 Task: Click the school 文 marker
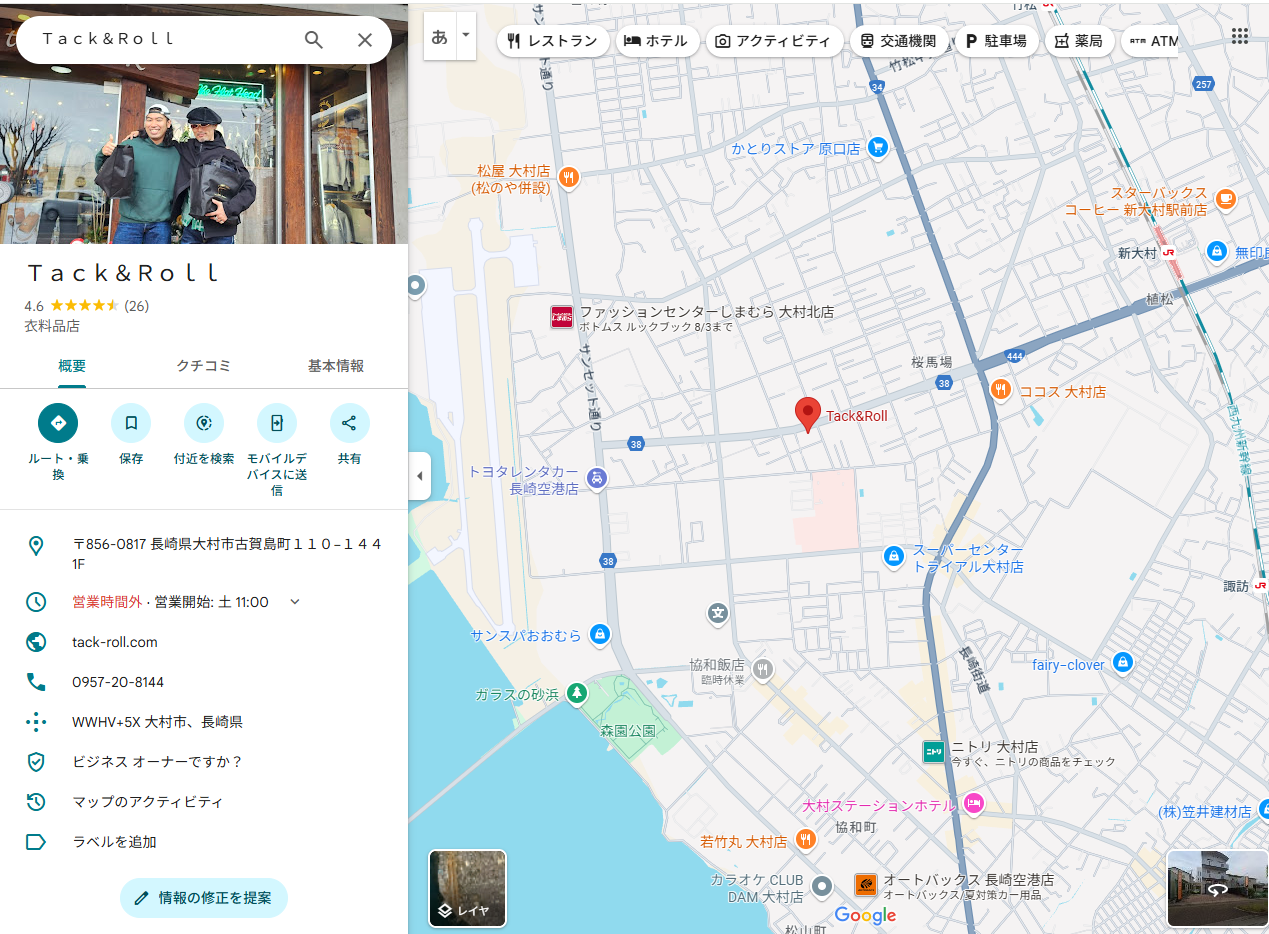pyautogui.click(x=717, y=613)
